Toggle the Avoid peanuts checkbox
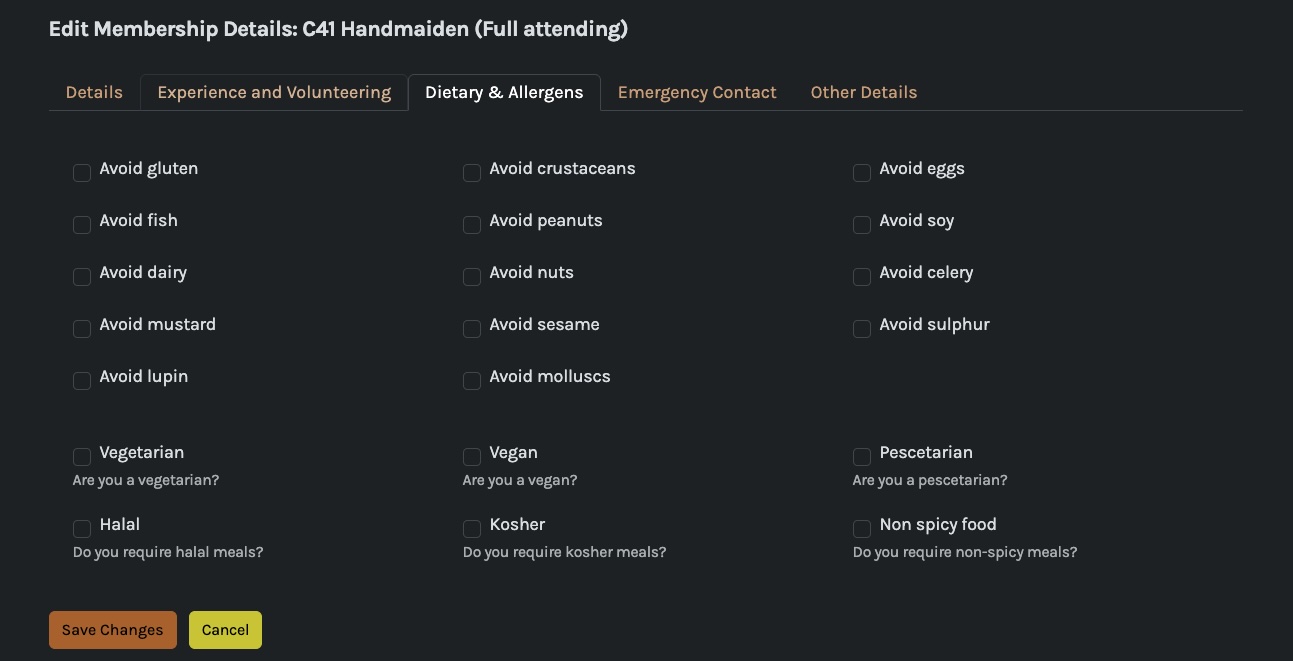 click(x=472, y=225)
